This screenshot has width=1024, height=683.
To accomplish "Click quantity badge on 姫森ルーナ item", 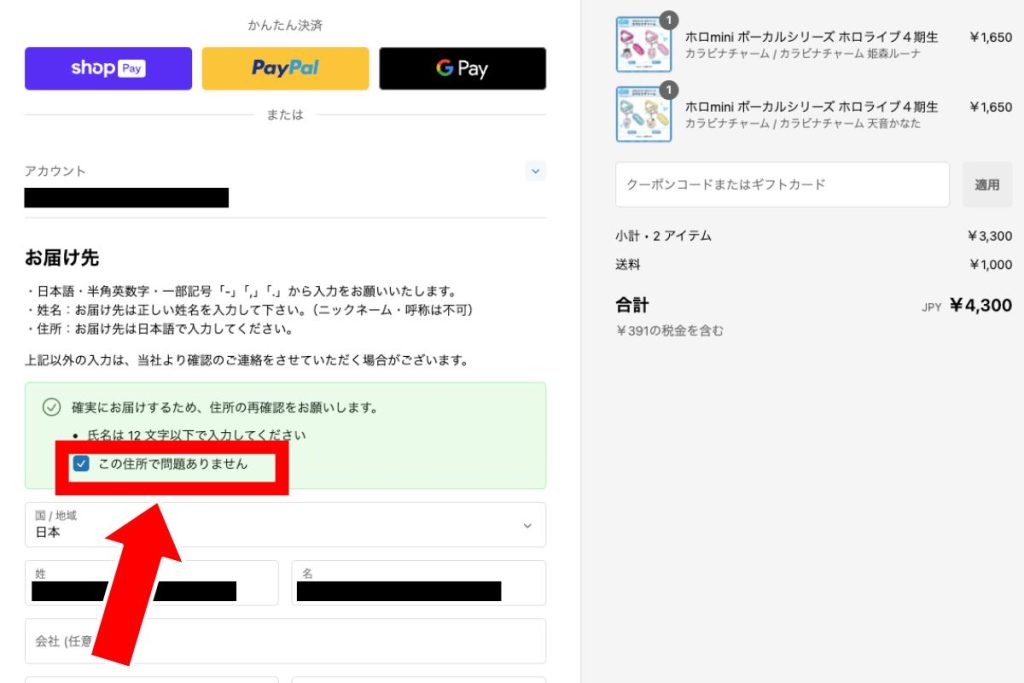I will coord(669,19).
